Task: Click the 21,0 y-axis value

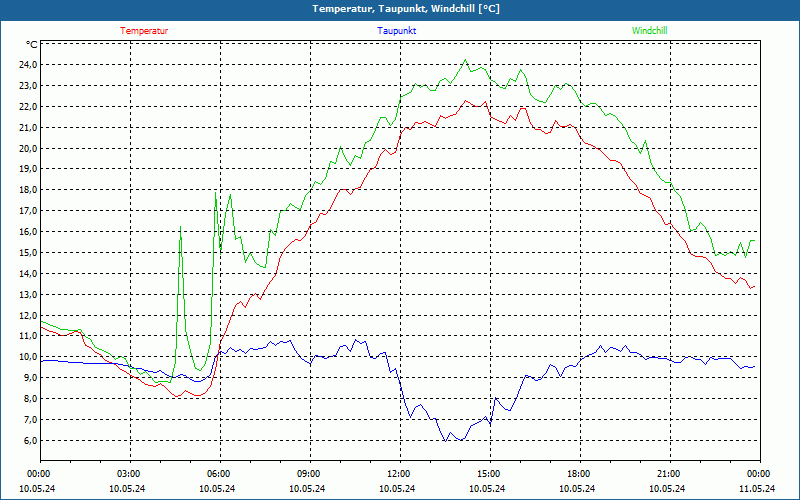Action: [28, 128]
